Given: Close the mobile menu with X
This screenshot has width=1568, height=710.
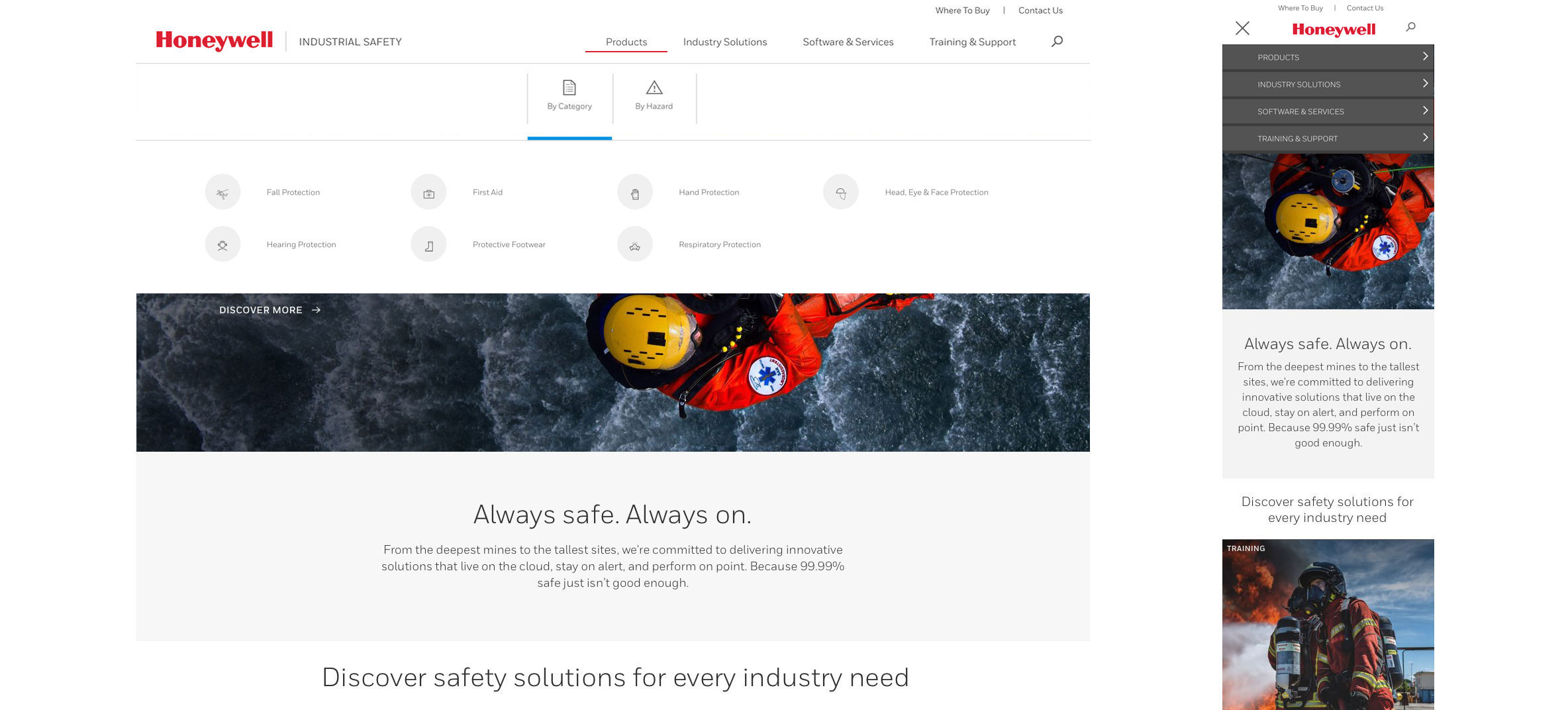Looking at the screenshot, I should click(x=1242, y=28).
